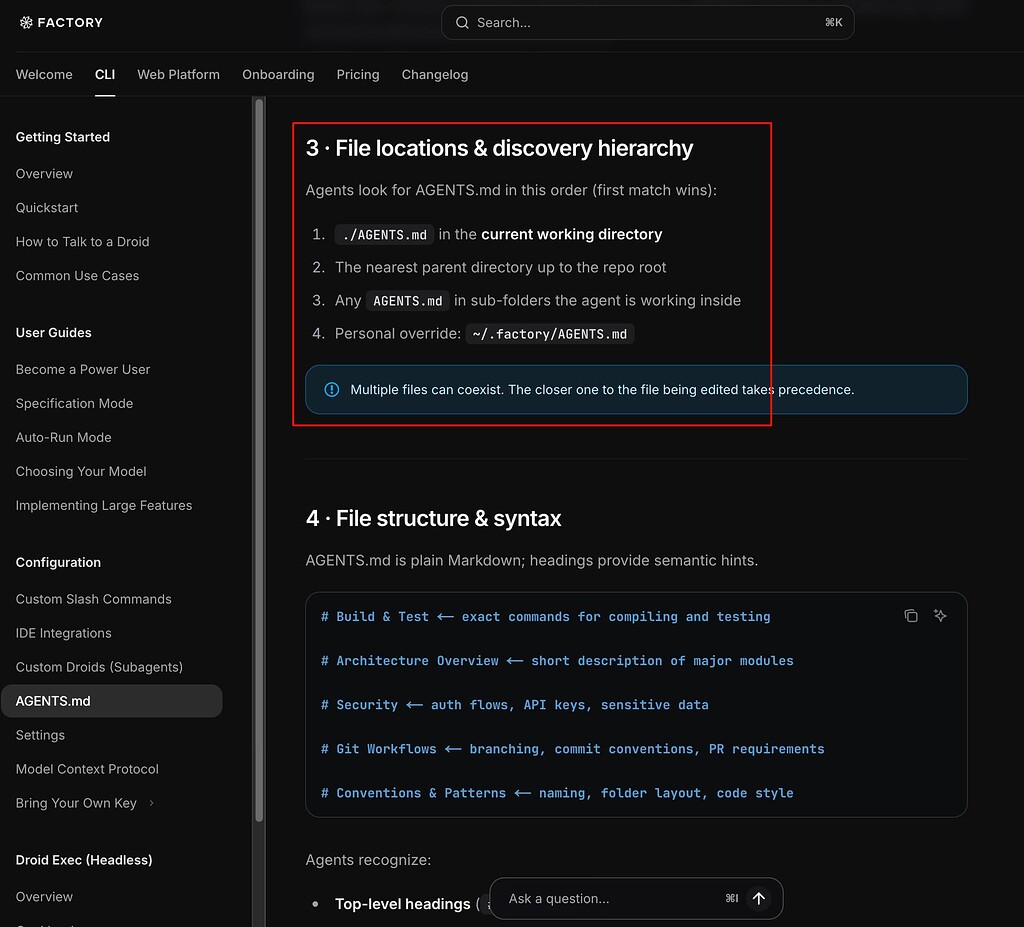Click the Factory logo icon

25,23
